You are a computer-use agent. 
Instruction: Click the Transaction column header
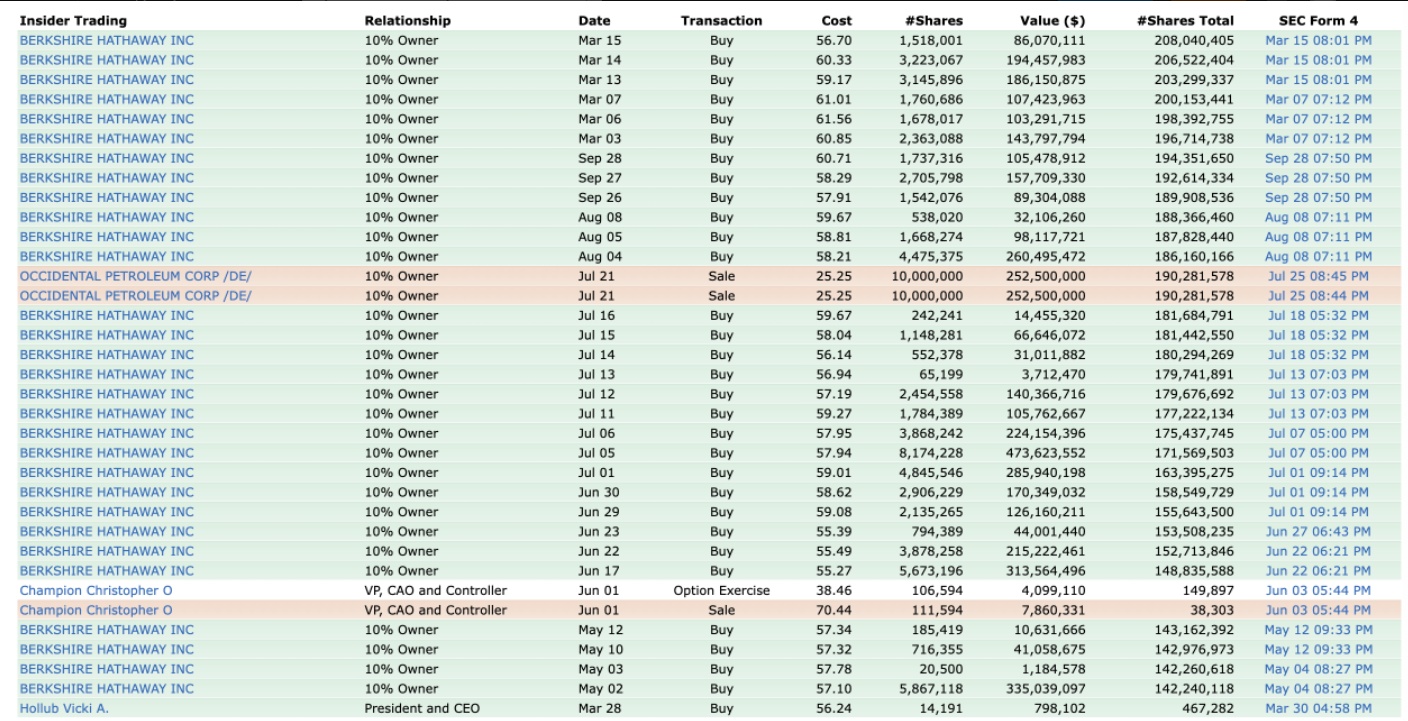pyautogui.click(x=721, y=21)
